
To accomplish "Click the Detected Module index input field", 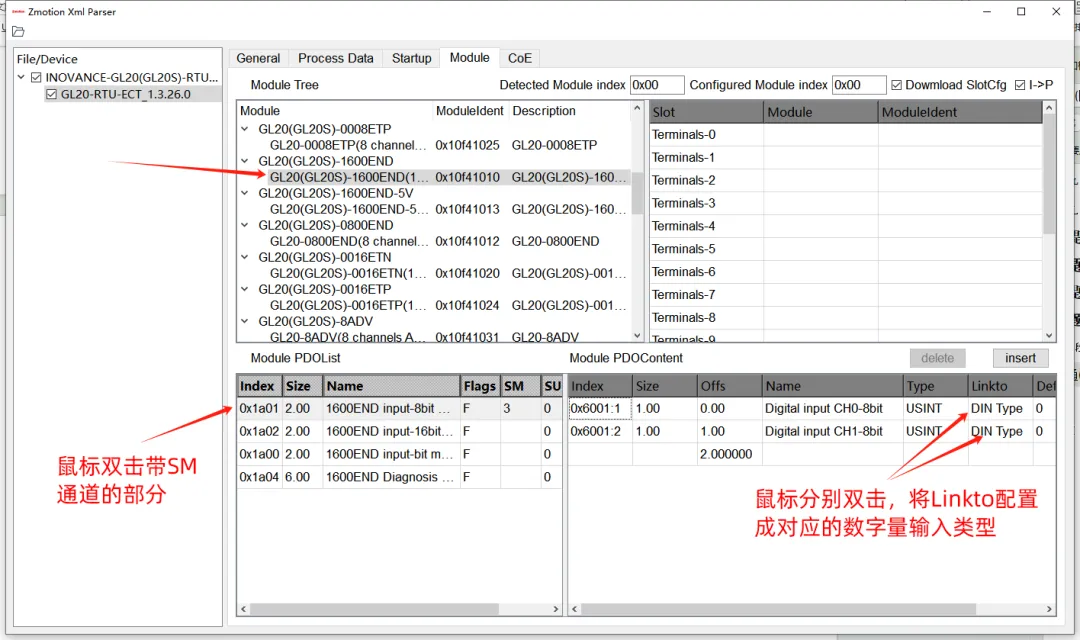I will point(656,85).
